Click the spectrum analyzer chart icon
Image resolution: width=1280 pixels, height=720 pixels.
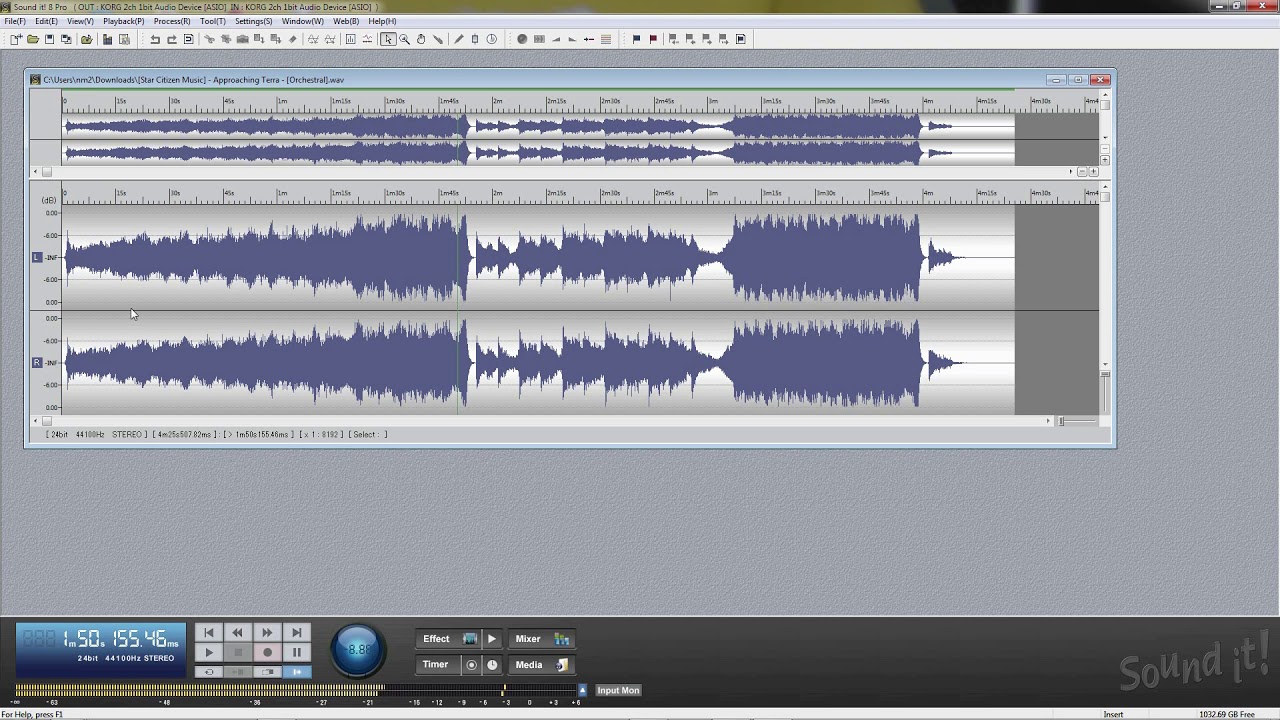click(x=350, y=39)
